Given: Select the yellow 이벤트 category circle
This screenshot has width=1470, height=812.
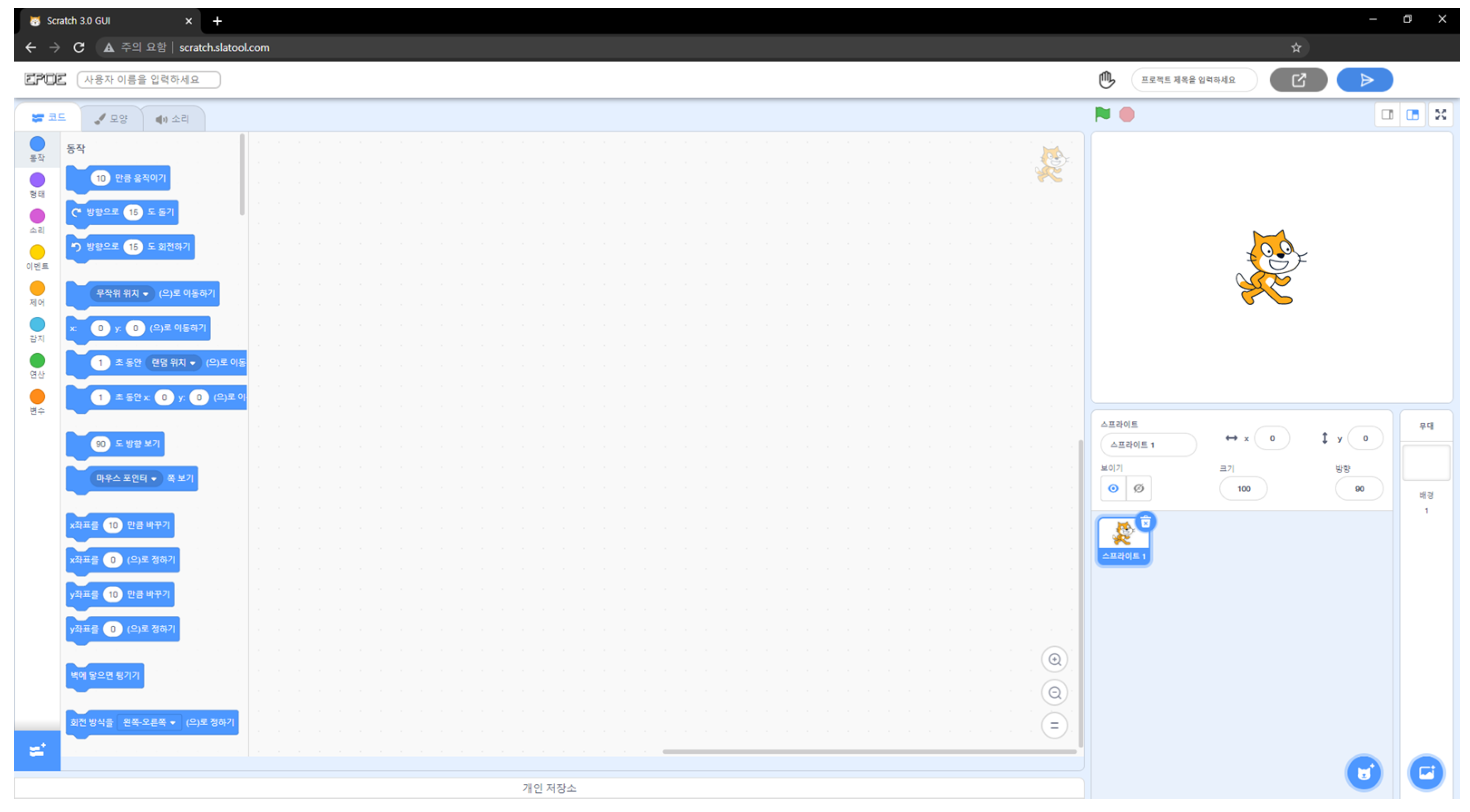Looking at the screenshot, I should [x=37, y=252].
